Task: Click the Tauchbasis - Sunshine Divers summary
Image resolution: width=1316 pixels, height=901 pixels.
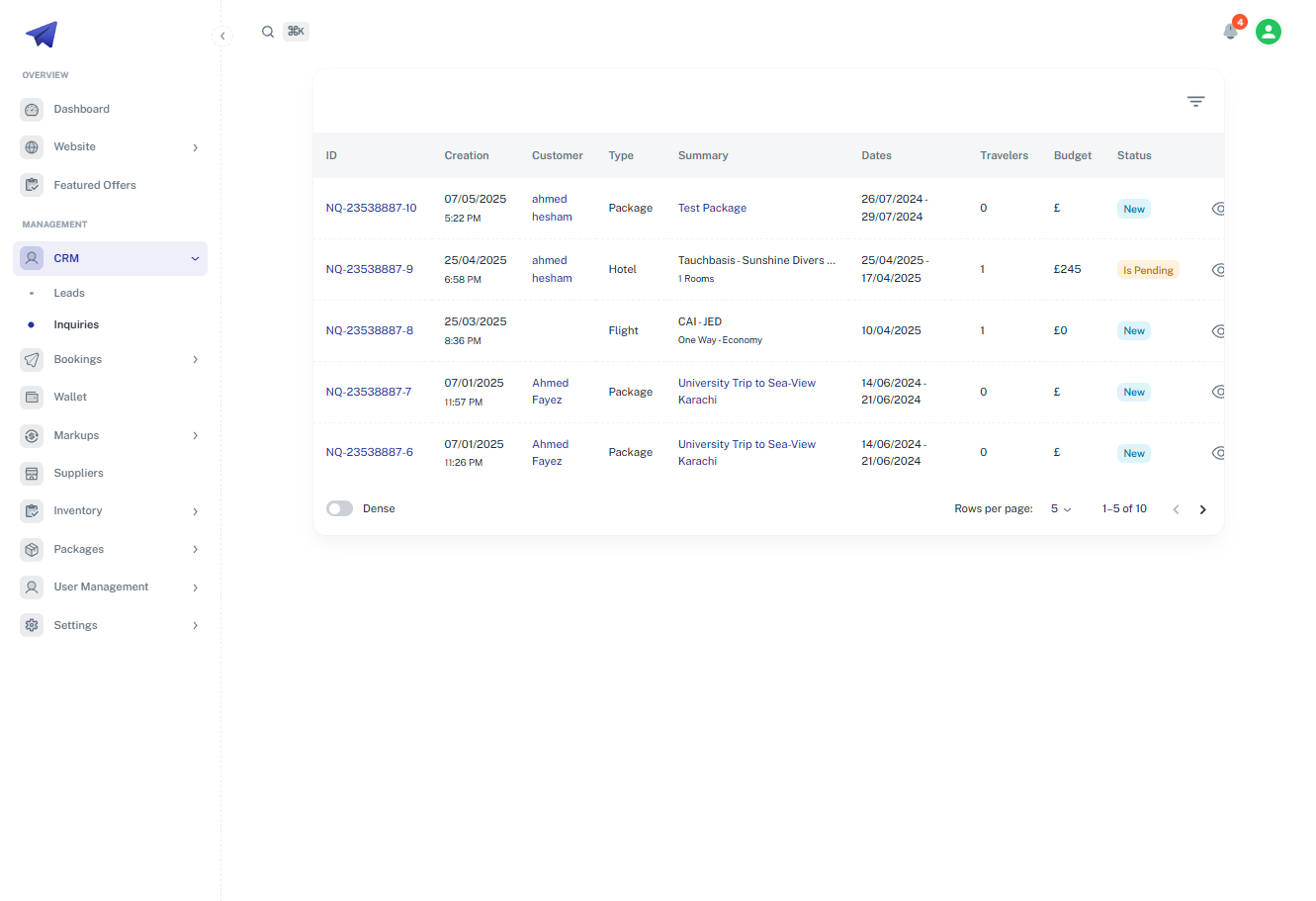Action: click(756, 260)
